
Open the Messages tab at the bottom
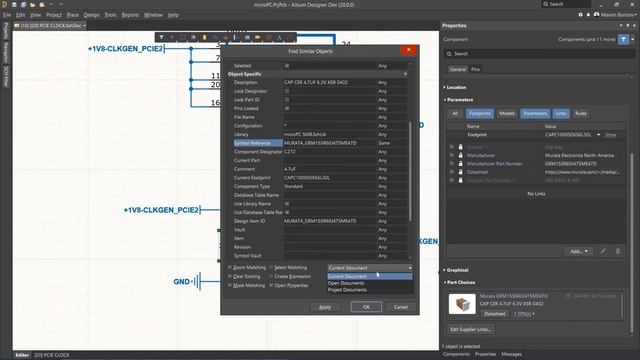[x=511, y=354]
